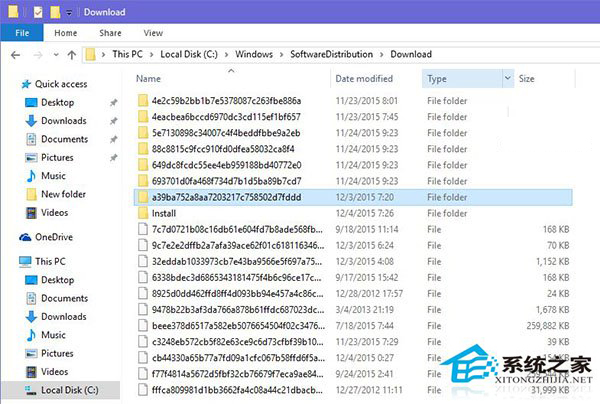The image size is (600, 404).
Task: Open Pictures under This PC
Action: 57,354
